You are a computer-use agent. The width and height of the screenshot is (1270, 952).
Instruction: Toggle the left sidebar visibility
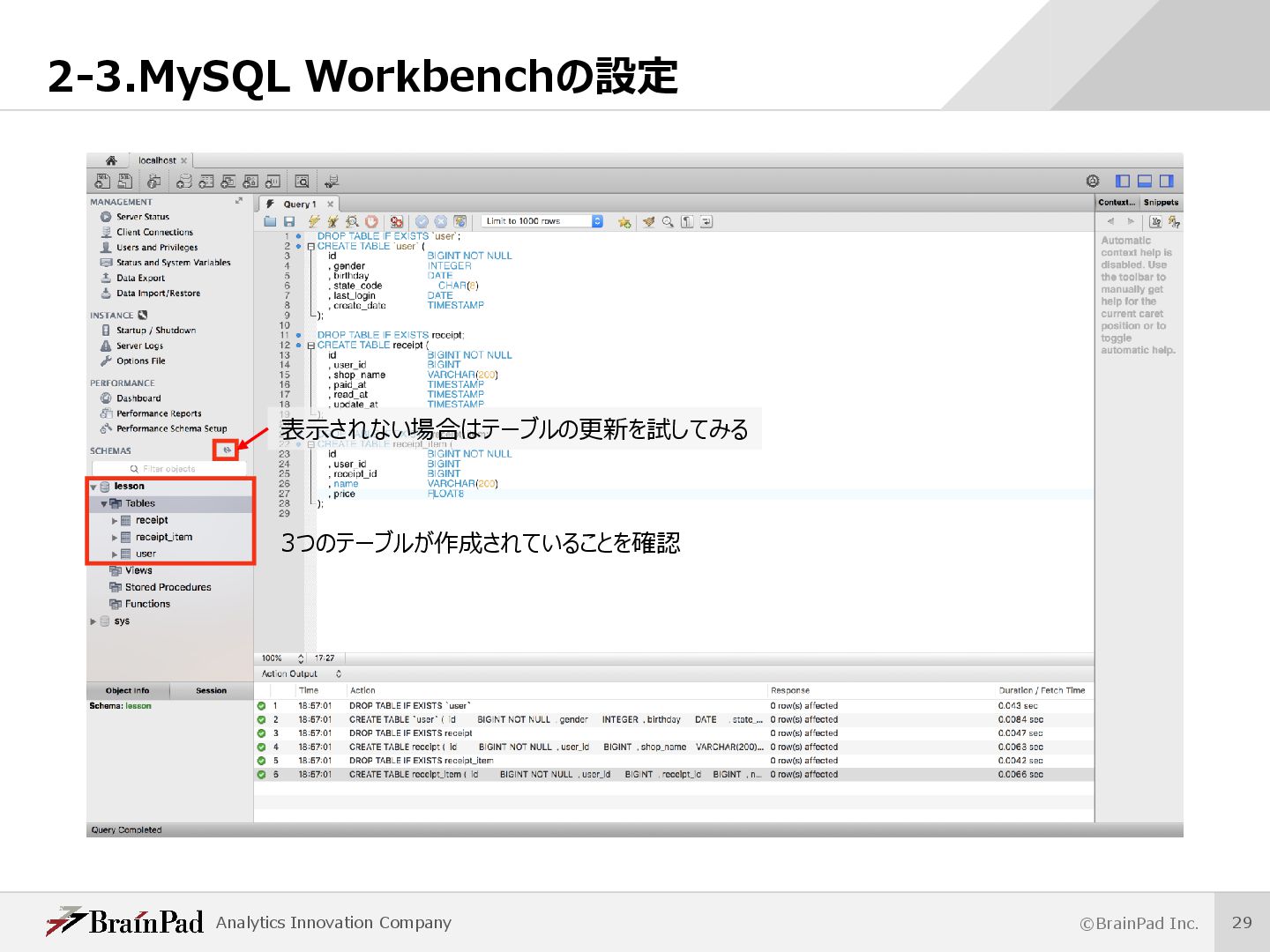pyautogui.click(x=1123, y=181)
